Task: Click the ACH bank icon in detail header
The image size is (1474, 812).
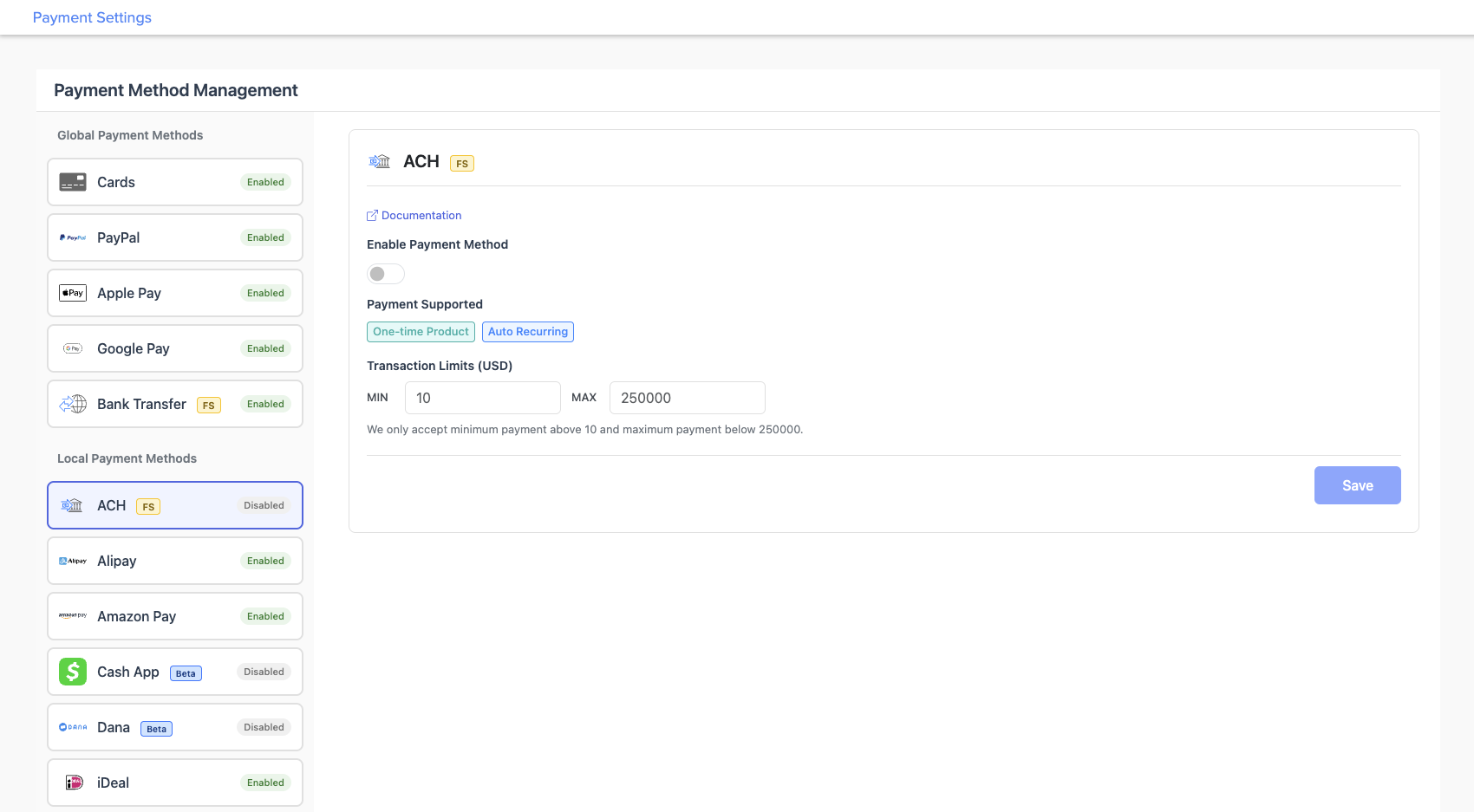Action: 380,161
